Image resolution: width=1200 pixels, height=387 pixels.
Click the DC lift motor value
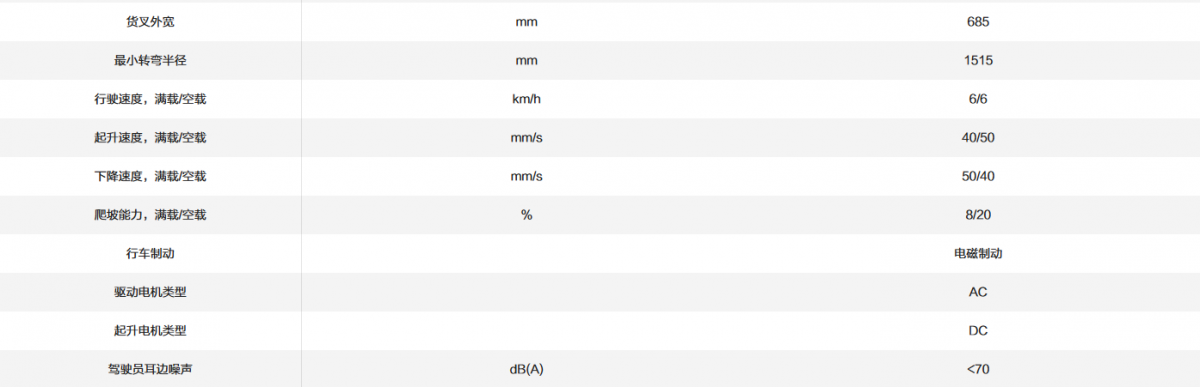978,331
